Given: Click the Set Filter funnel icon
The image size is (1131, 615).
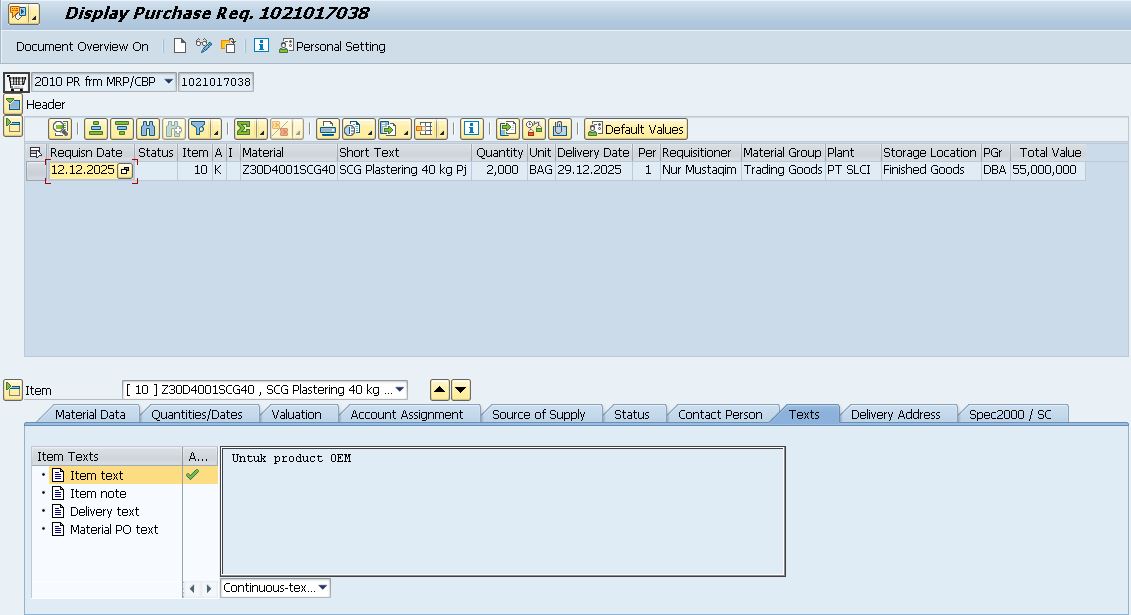Looking at the screenshot, I should tap(199, 129).
